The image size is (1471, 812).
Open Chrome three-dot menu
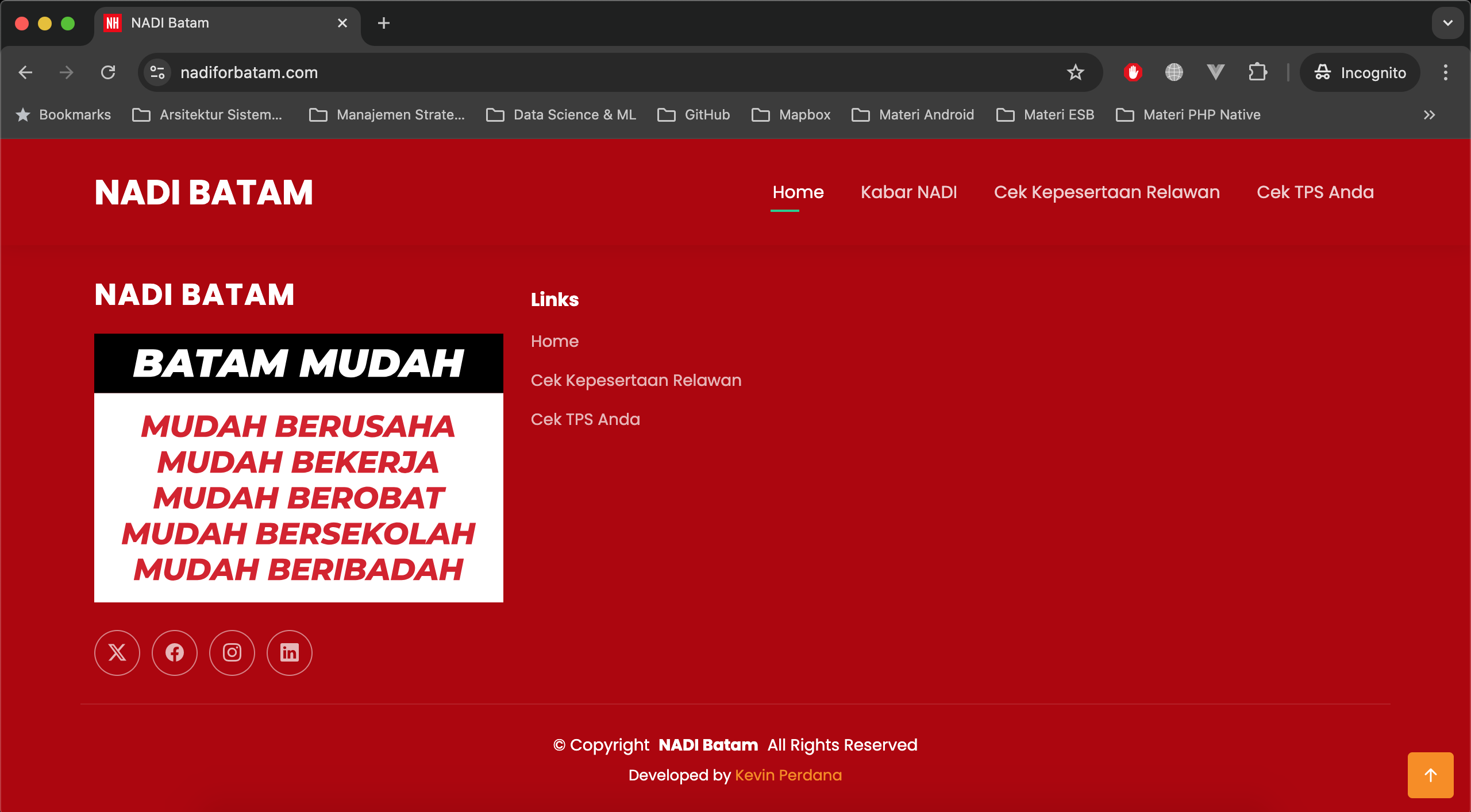pyautogui.click(x=1446, y=72)
